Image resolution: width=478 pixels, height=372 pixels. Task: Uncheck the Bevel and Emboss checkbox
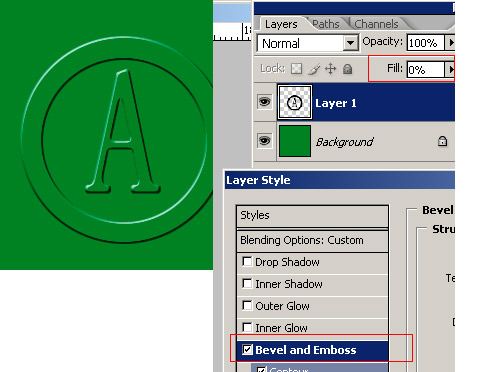[x=247, y=349]
